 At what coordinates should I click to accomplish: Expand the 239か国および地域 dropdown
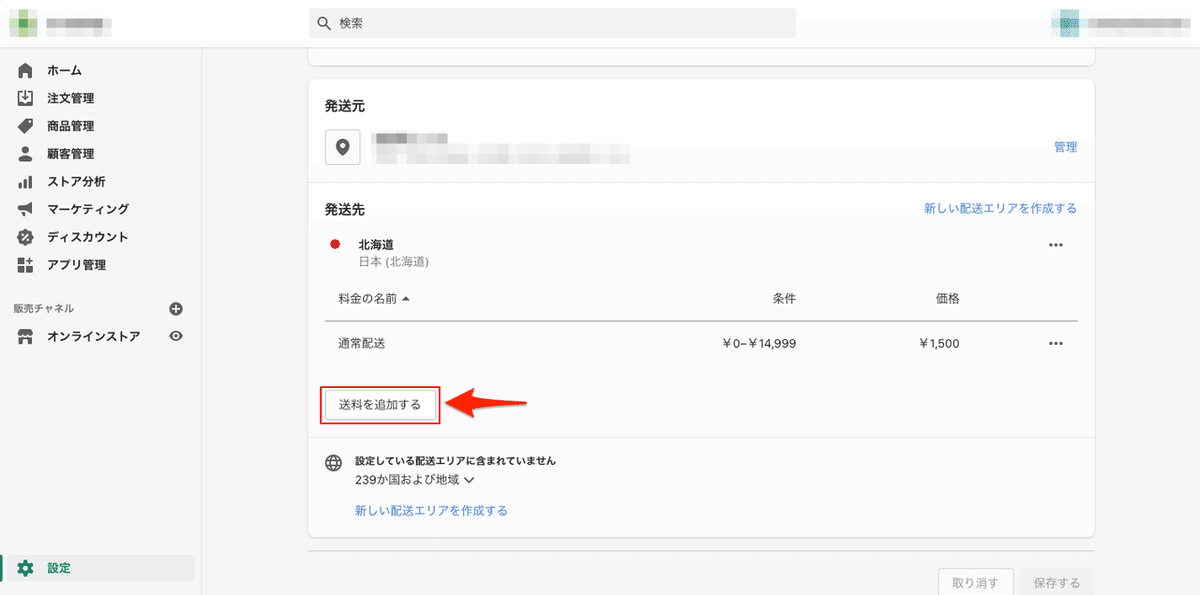(414, 480)
